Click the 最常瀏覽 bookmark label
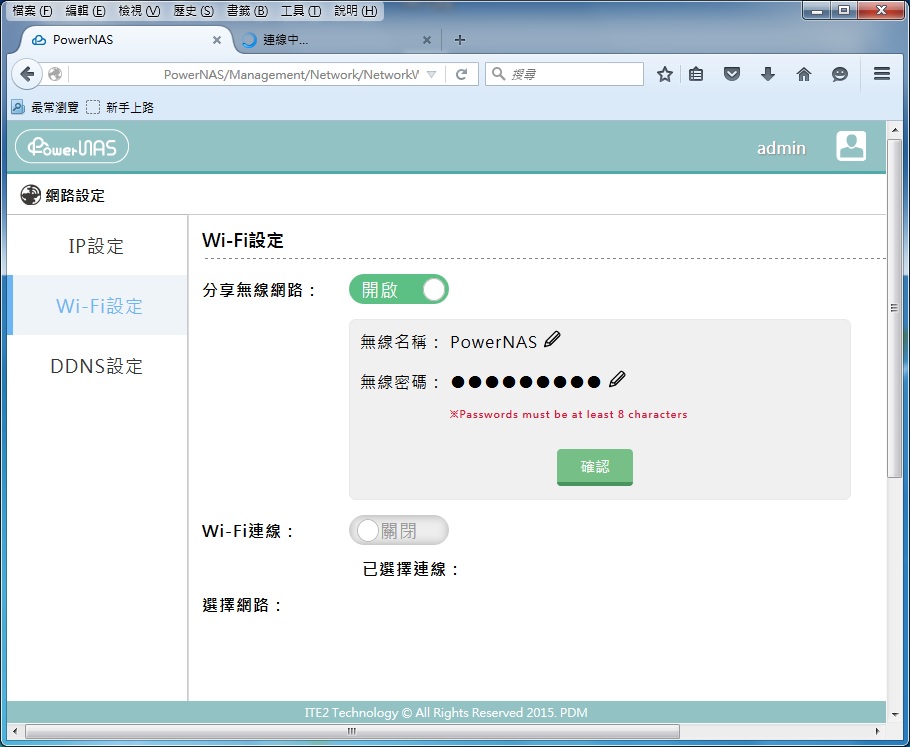The image size is (910, 747). (55, 107)
